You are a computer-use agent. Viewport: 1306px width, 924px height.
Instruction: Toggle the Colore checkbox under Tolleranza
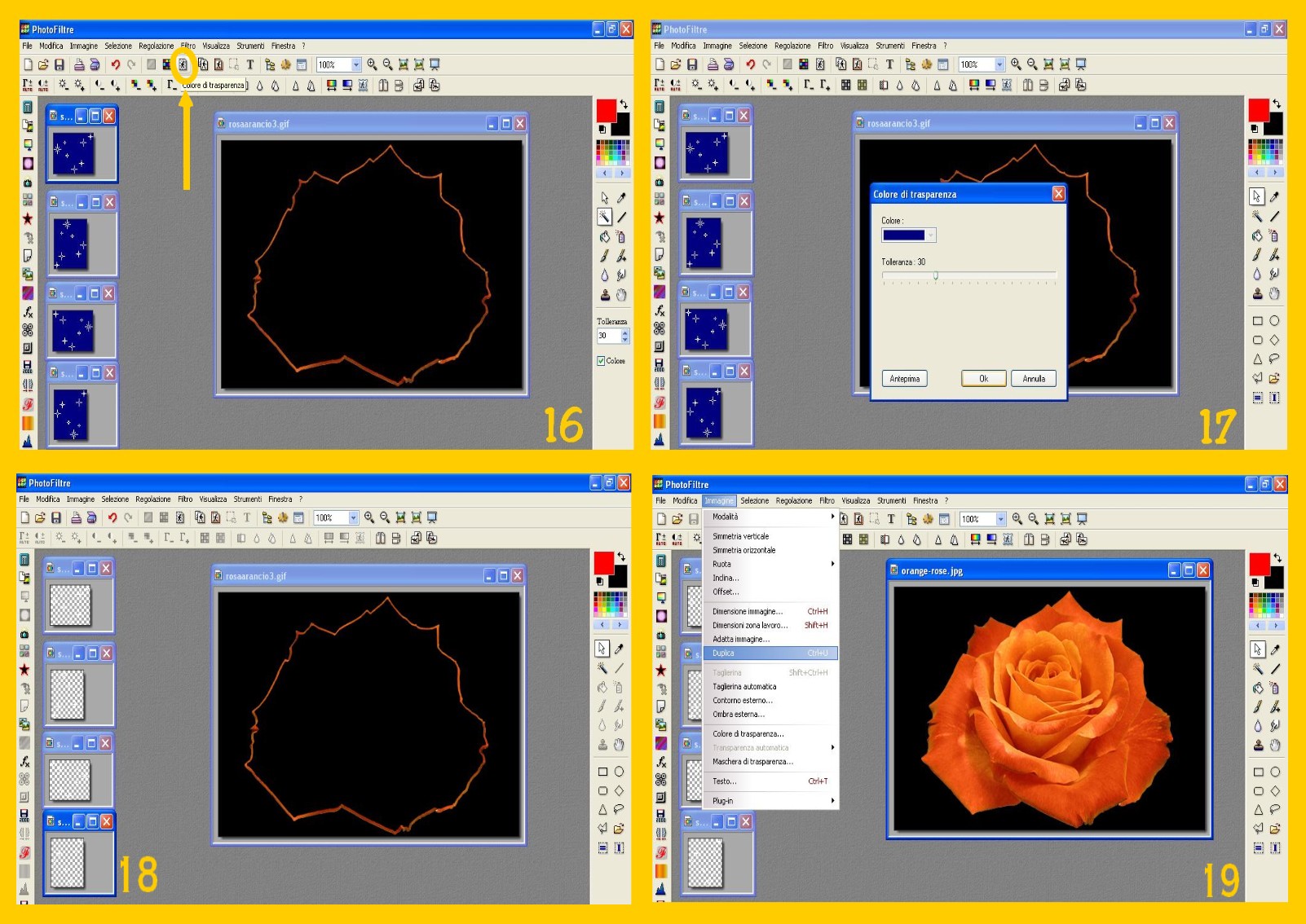pos(601,361)
